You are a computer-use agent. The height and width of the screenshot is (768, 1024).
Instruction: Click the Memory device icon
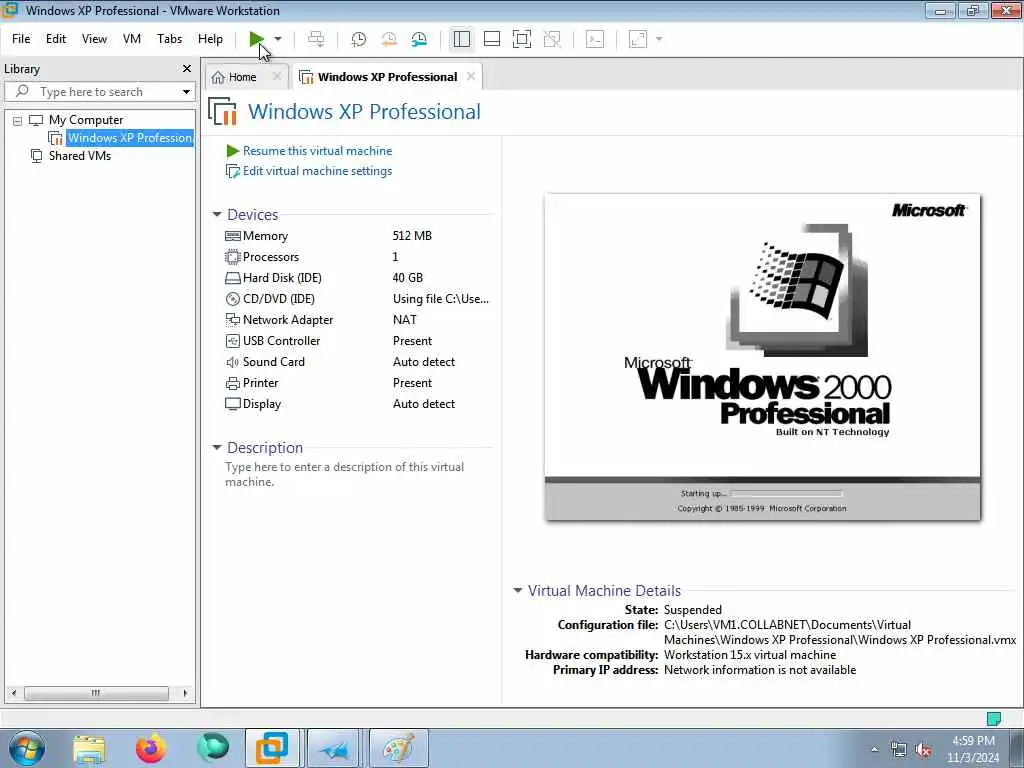(x=232, y=236)
